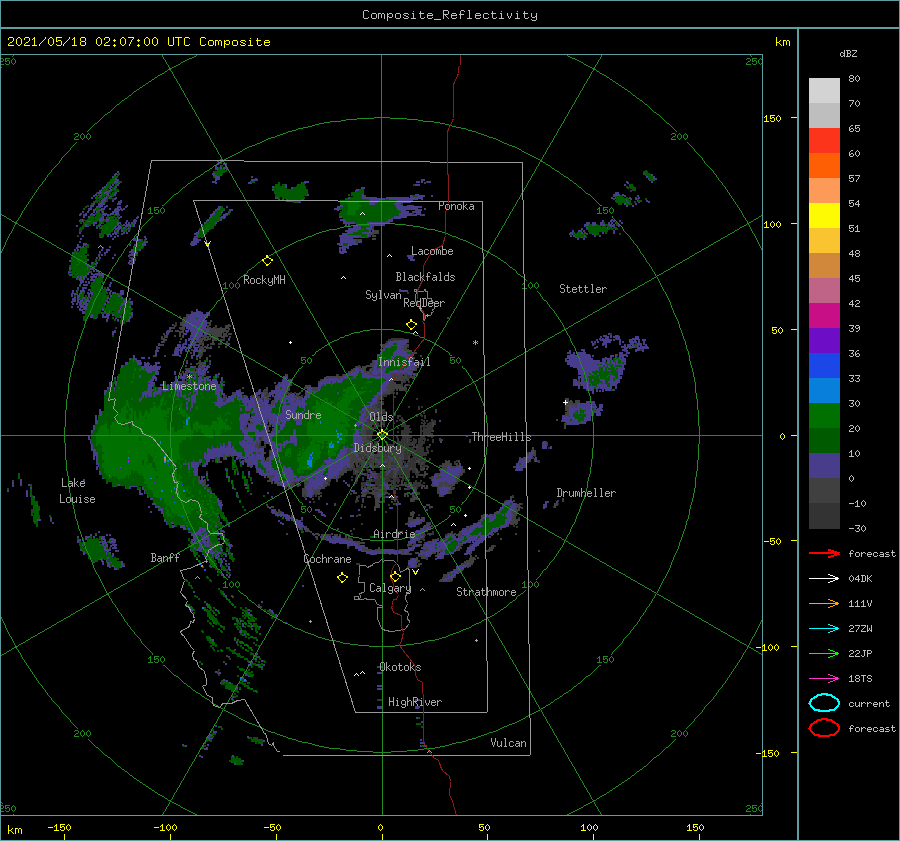The image size is (900, 841).
Task: Click the Okotoks city label
Action: 400,667
